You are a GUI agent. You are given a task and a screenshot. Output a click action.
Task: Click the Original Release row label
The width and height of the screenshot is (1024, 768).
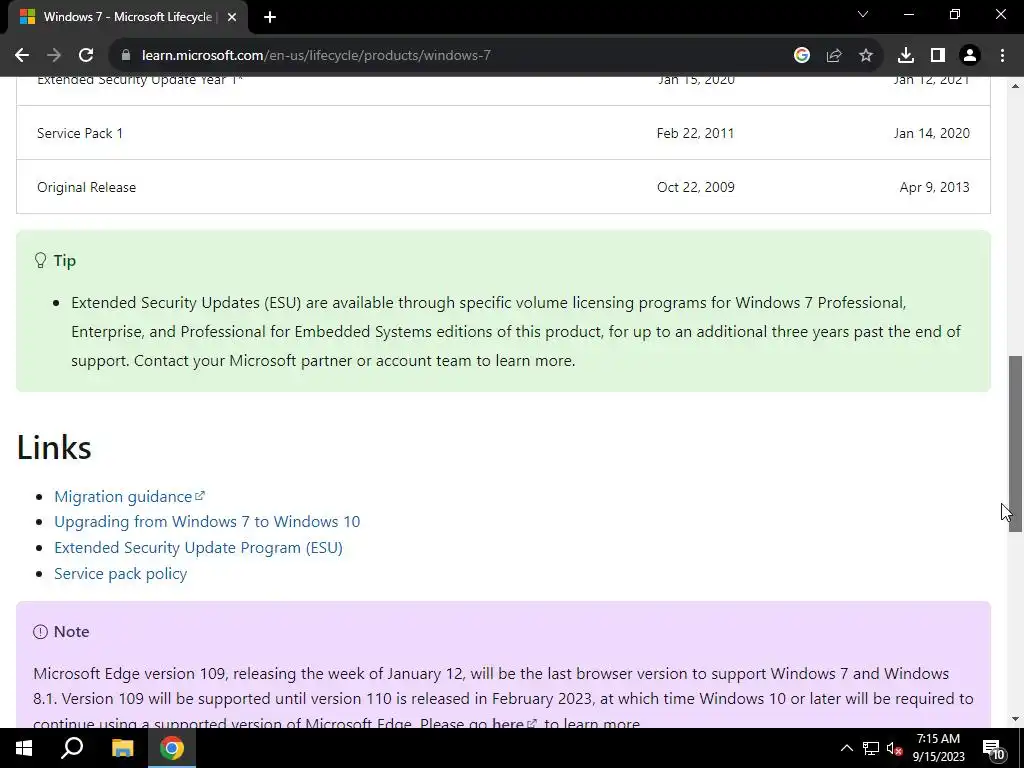pyautogui.click(x=87, y=187)
